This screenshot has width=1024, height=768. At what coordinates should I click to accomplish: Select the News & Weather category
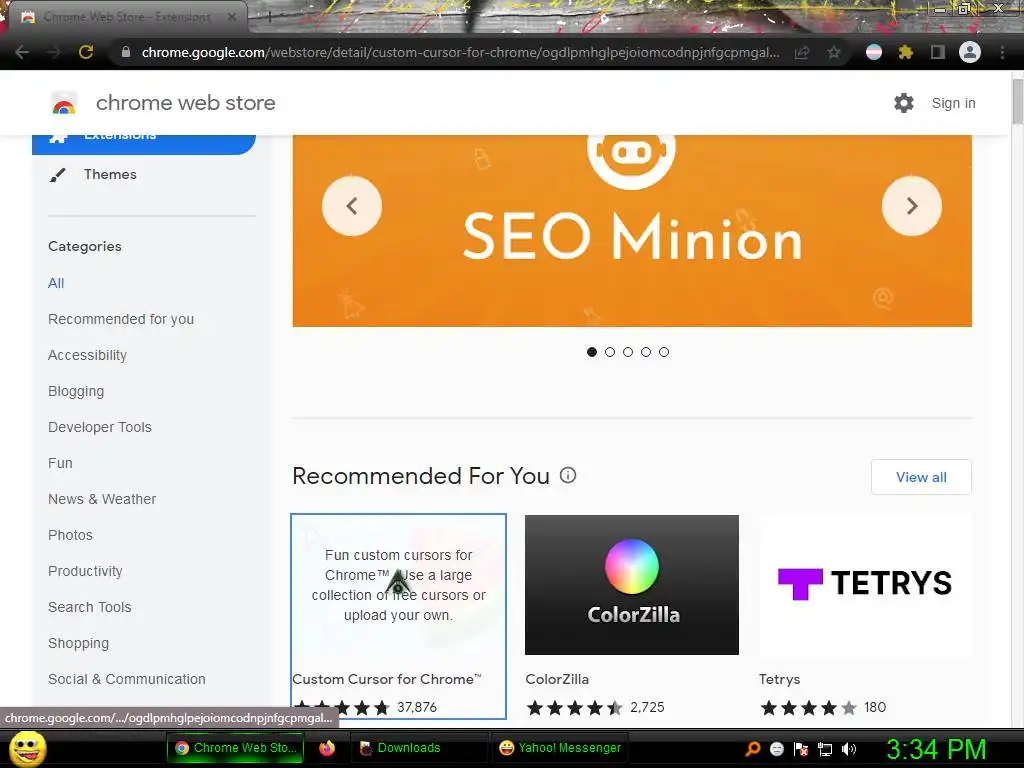[102, 499]
